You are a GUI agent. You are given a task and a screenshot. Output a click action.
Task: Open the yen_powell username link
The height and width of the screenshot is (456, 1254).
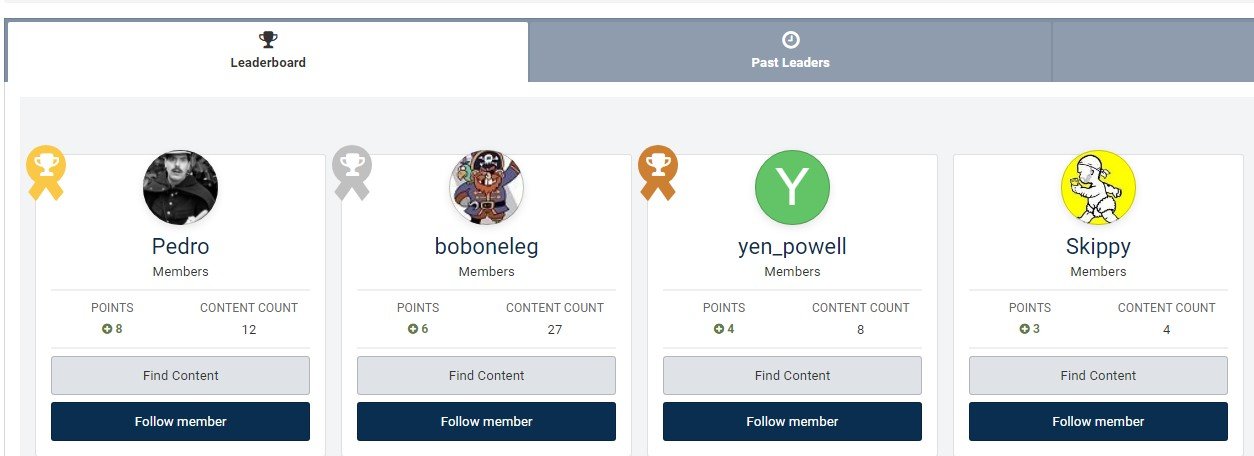(792, 246)
